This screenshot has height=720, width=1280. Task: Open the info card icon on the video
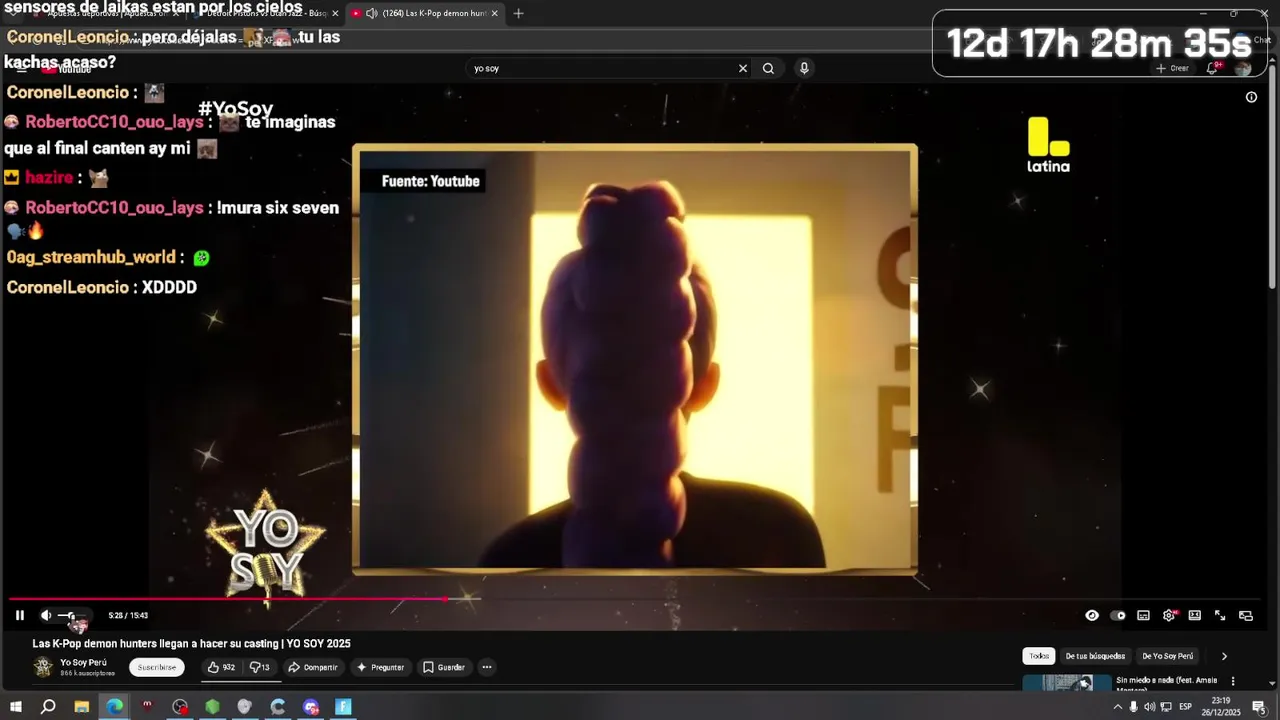pos(1251,97)
